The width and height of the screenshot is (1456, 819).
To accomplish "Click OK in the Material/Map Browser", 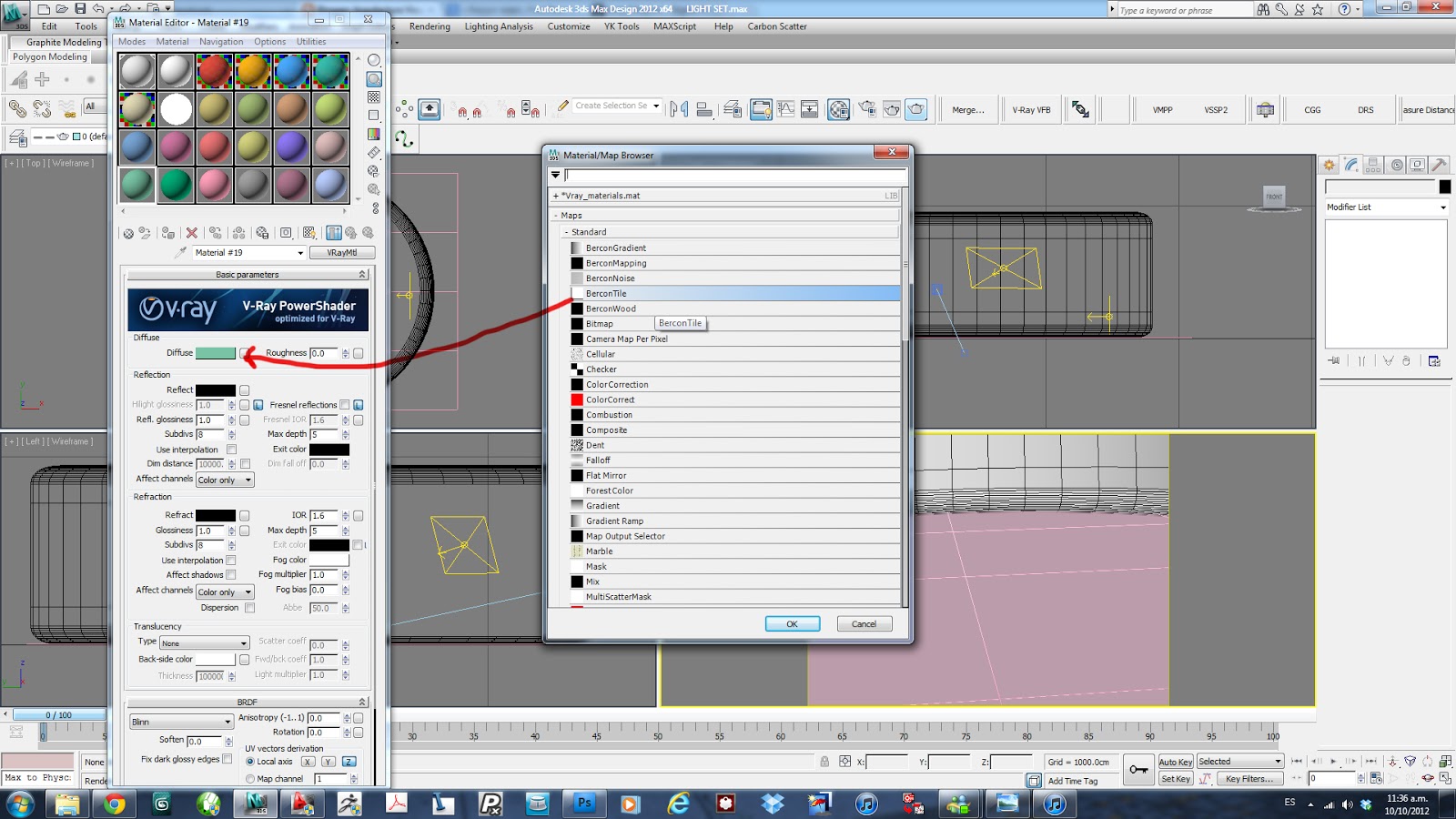I will pyautogui.click(x=791, y=623).
